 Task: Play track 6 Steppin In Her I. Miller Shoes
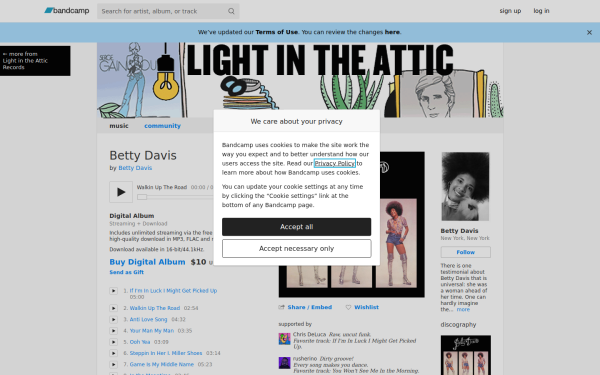pyautogui.click(x=114, y=353)
